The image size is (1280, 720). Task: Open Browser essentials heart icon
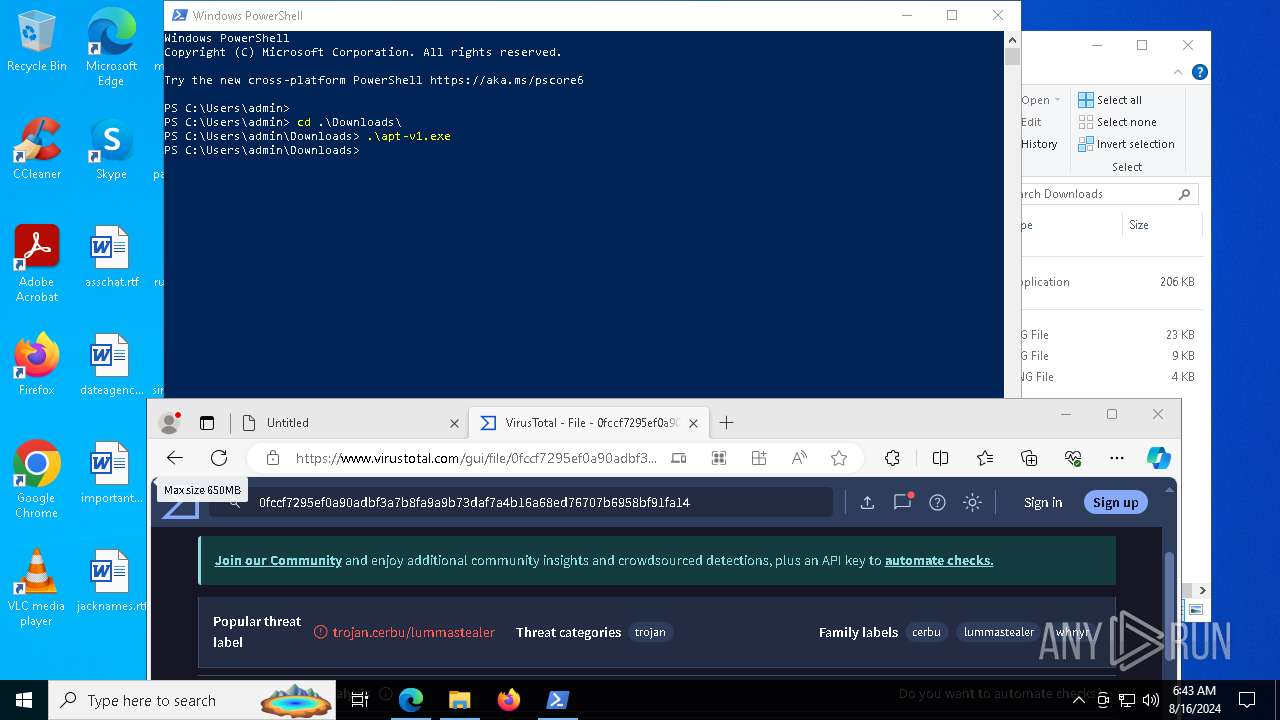point(1073,458)
